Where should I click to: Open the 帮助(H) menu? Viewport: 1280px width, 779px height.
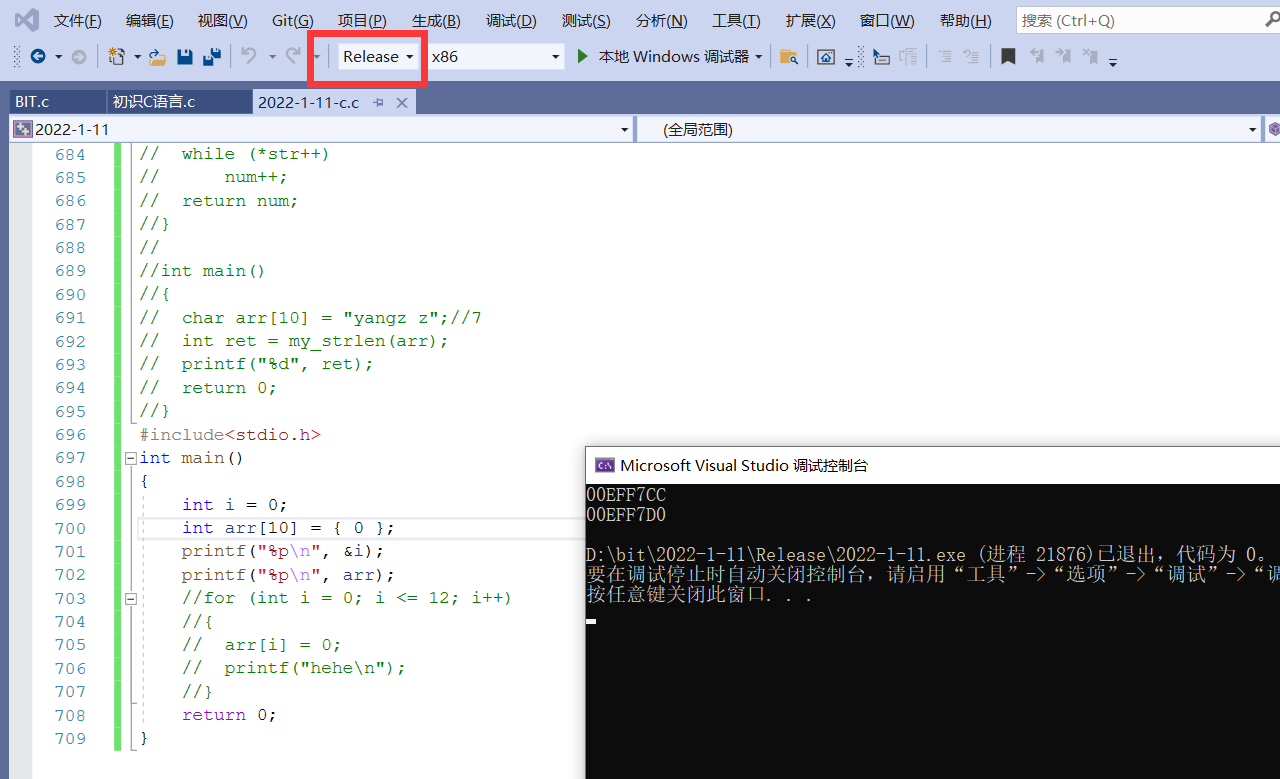[x=965, y=21]
